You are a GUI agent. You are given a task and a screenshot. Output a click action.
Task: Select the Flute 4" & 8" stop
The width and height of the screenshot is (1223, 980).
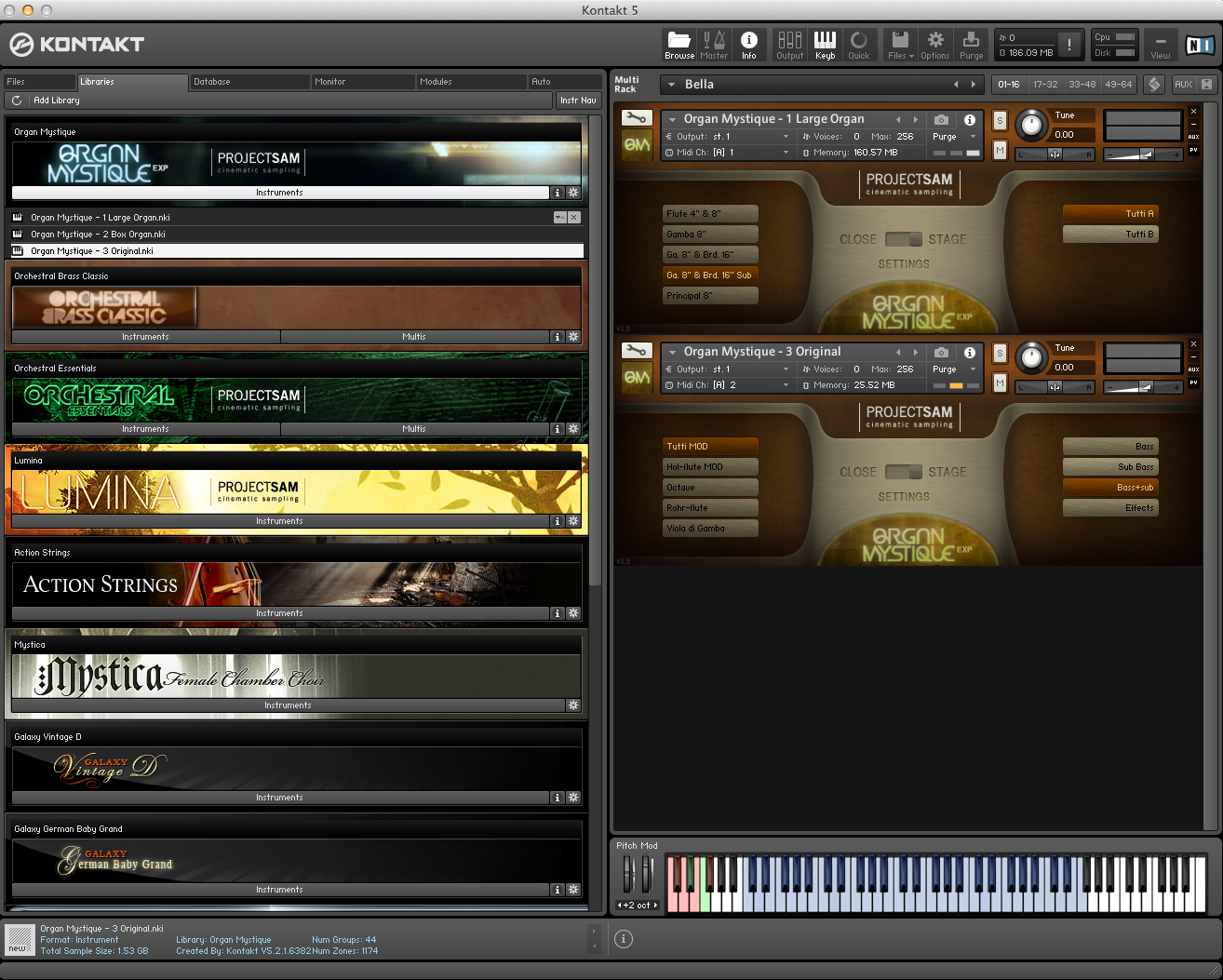[711, 214]
